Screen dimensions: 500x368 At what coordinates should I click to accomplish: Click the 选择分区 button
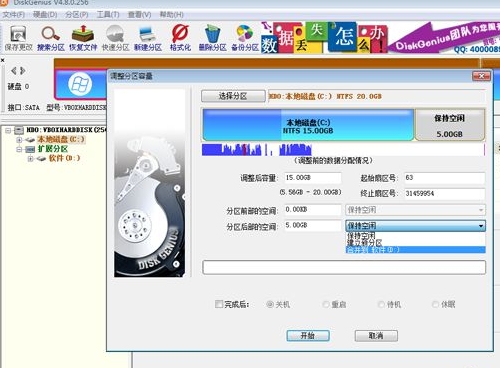click(233, 96)
